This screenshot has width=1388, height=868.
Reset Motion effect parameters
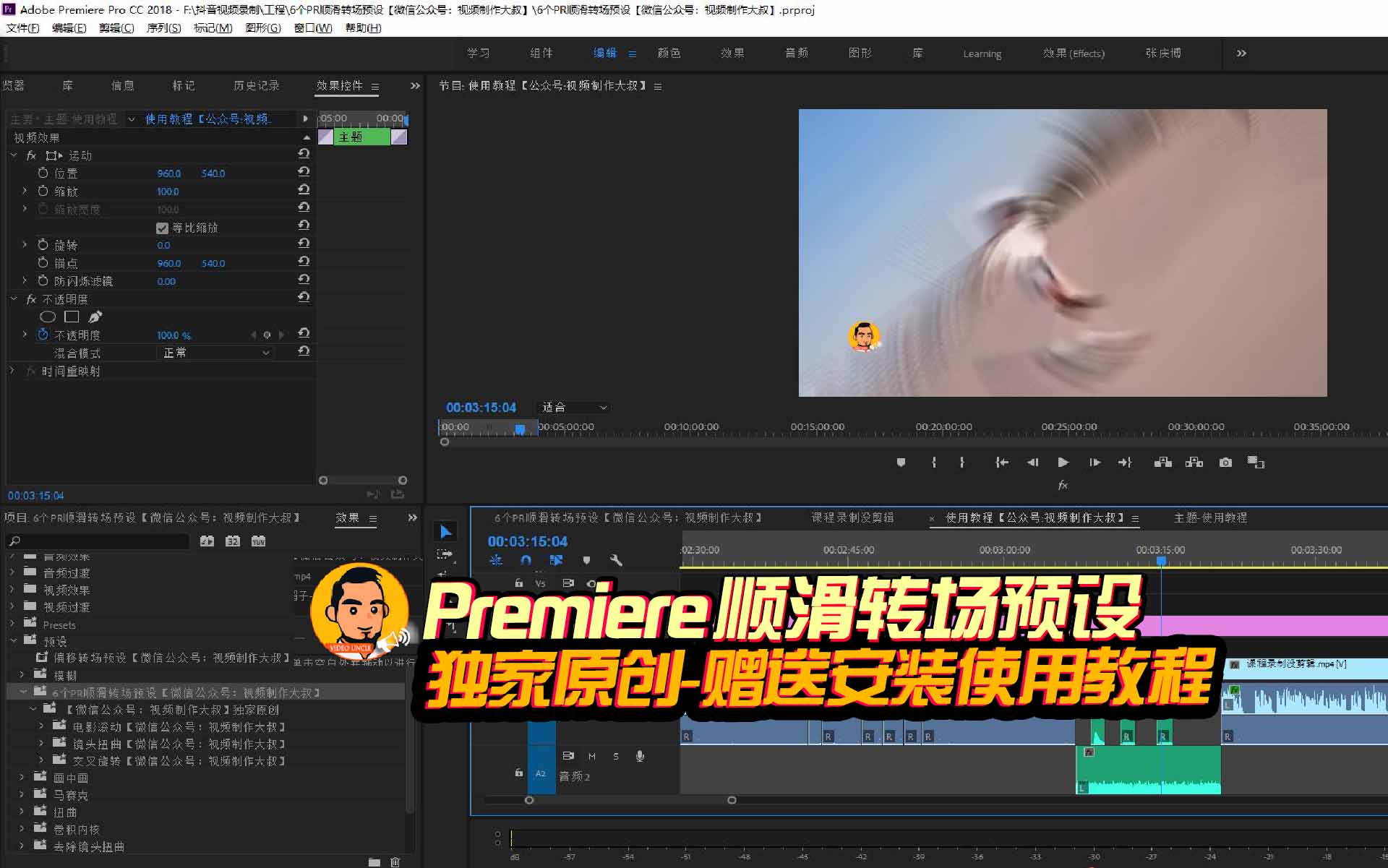tap(304, 154)
